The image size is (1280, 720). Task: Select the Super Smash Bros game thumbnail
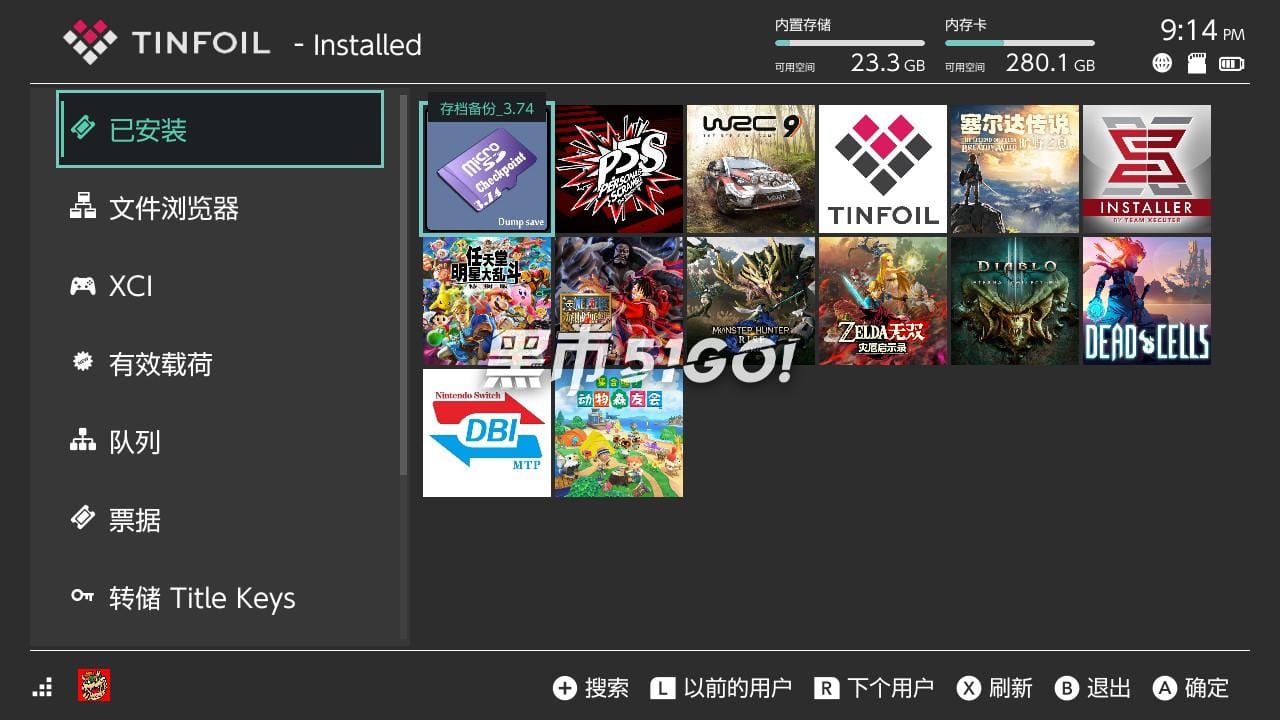click(x=486, y=301)
